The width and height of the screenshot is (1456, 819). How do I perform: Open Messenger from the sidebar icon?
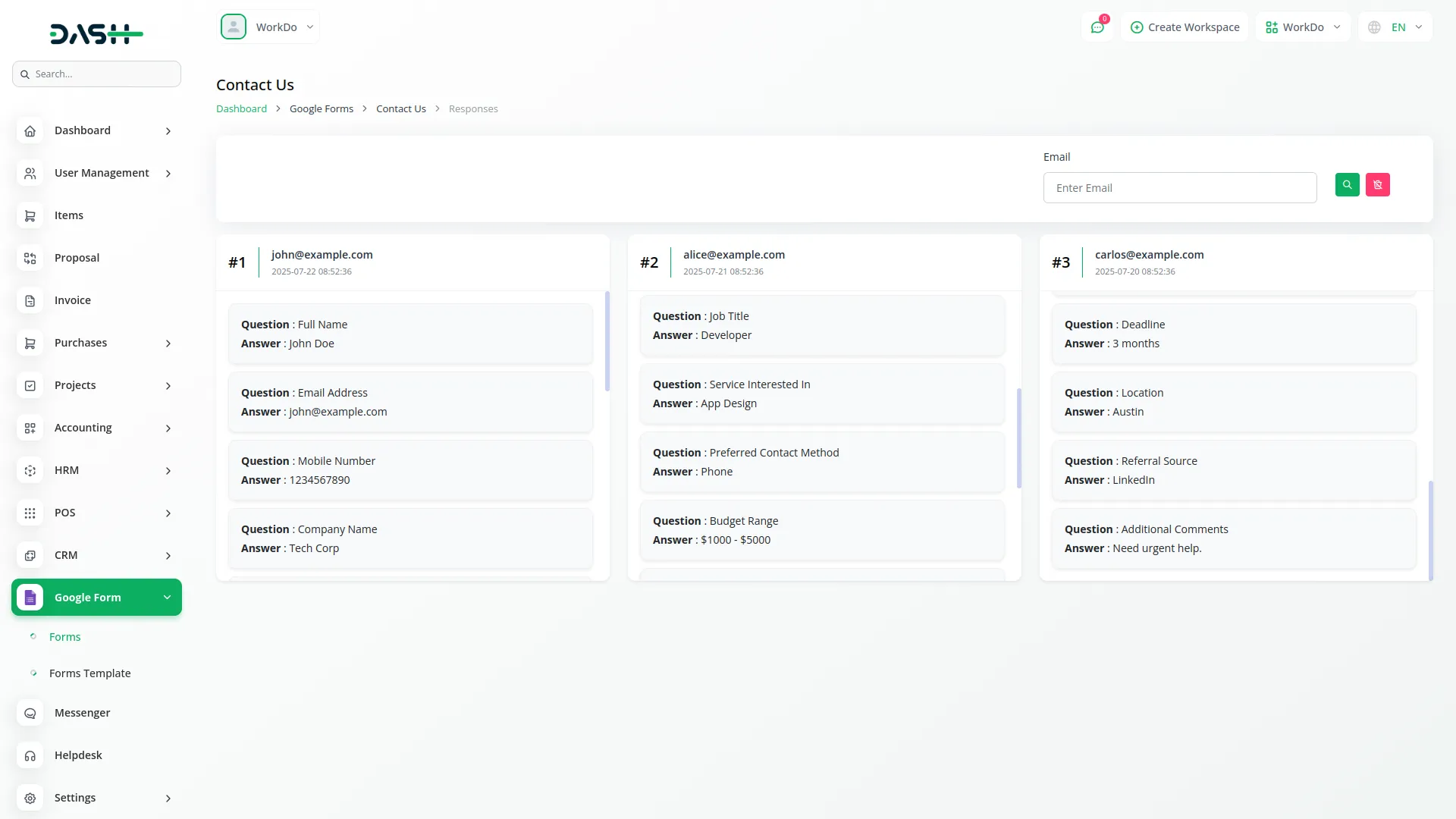pos(30,713)
